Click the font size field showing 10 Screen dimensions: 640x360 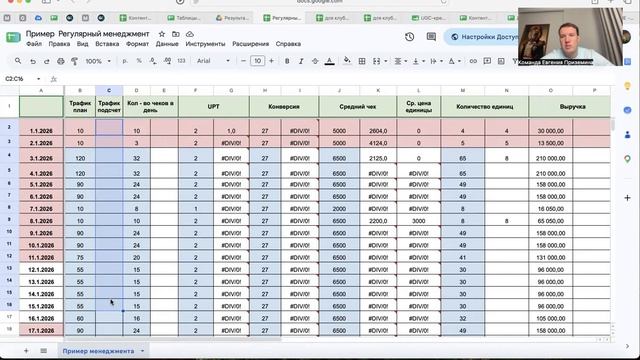pyautogui.click(x=257, y=61)
